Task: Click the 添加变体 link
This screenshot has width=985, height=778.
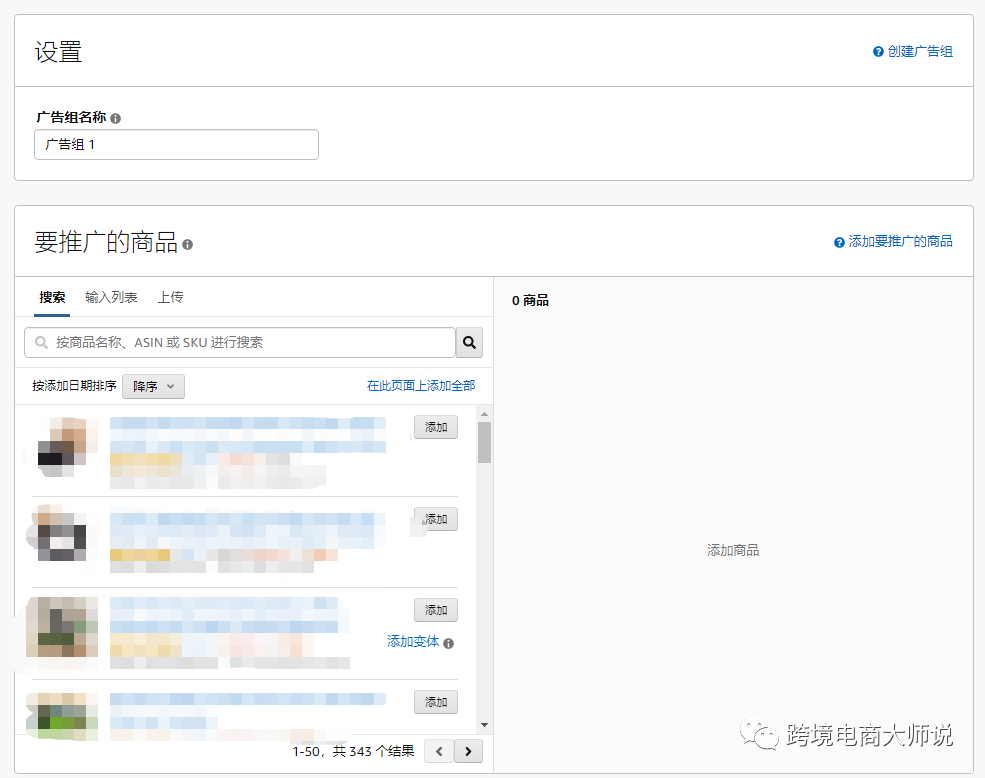Action: (x=413, y=642)
